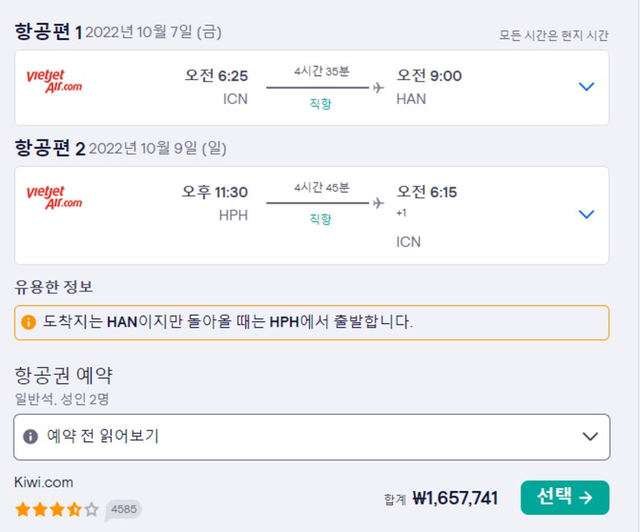Click the 직항 label on flight 1
This screenshot has height=532, width=640.
point(320,104)
